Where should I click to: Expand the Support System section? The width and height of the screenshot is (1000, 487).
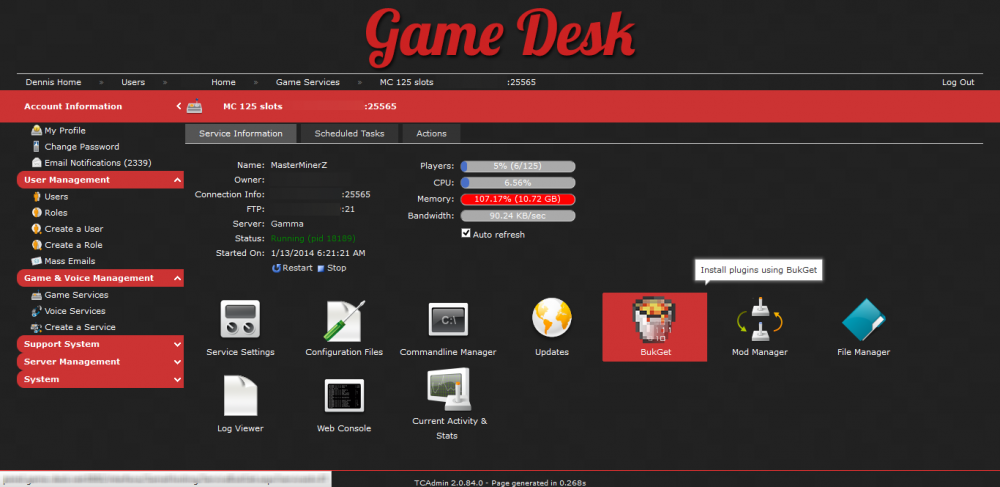coord(100,344)
